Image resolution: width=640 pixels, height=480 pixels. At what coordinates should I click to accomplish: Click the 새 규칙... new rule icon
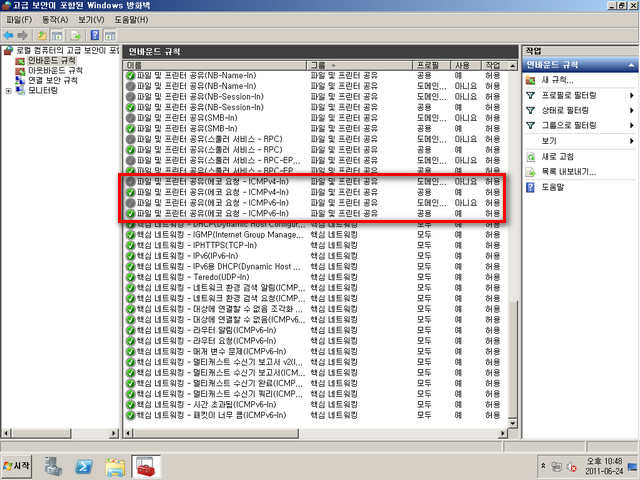[531, 80]
